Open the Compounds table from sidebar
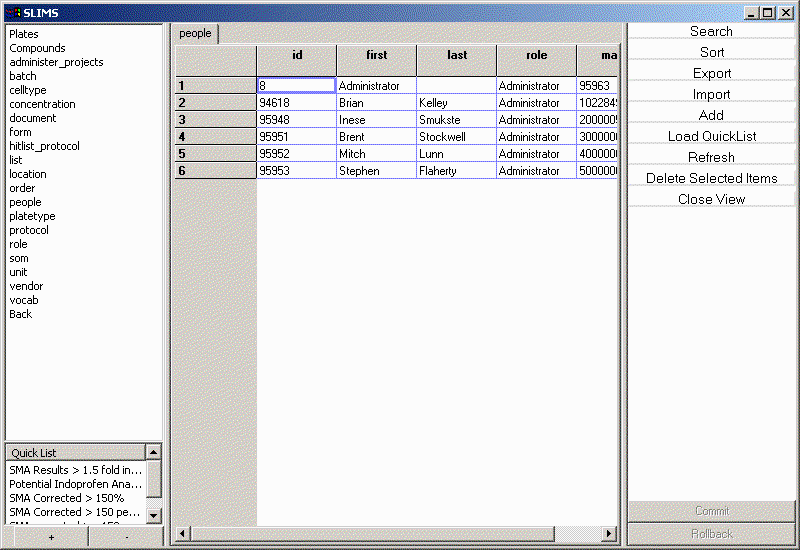Image resolution: width=800 pixels, height=550 pixels. coord(37,48)
